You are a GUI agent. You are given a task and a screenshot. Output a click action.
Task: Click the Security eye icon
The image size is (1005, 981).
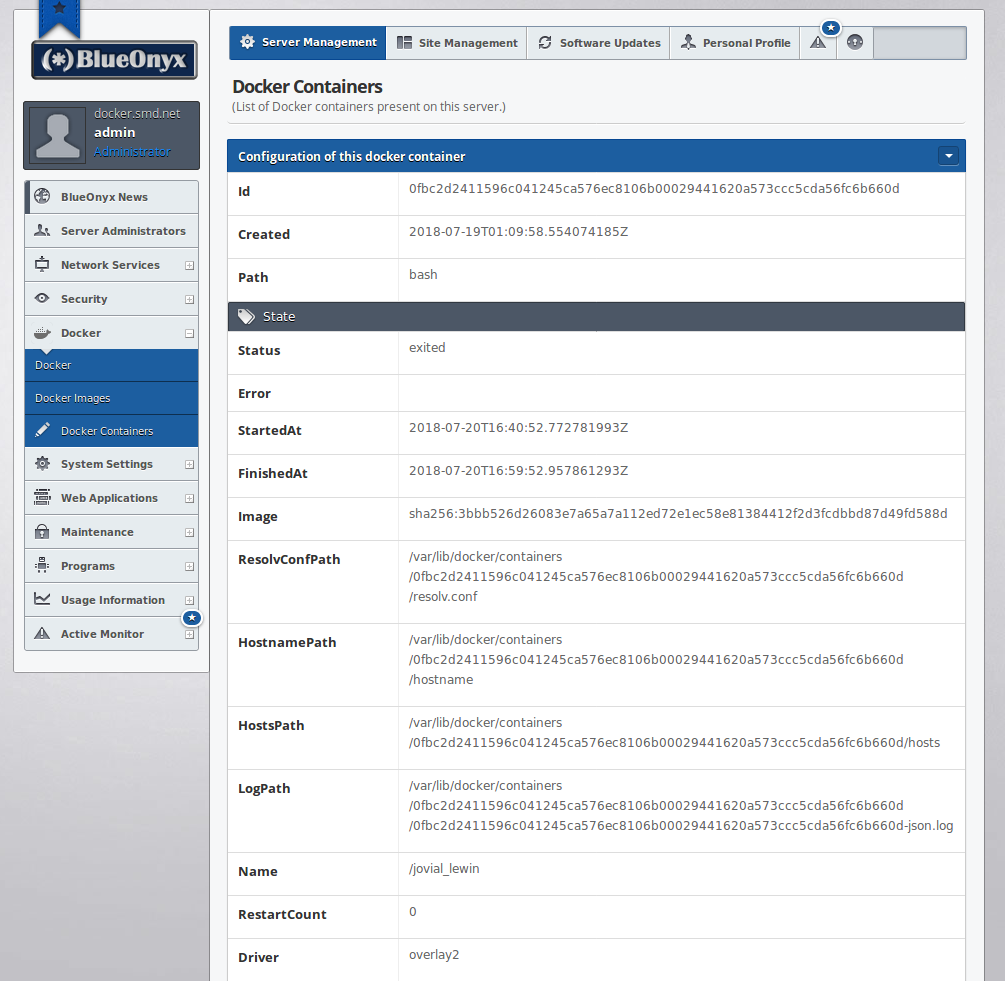click(x=42, y=298)
